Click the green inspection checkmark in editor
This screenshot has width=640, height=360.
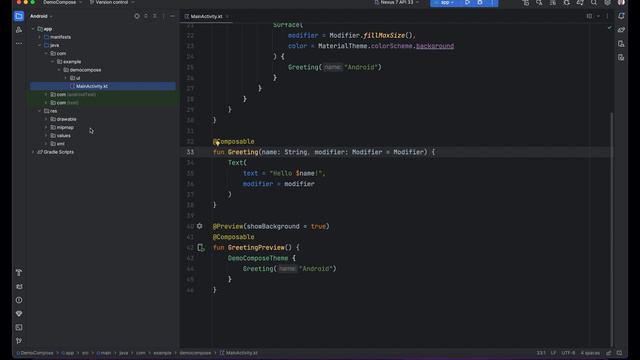pos(609,28)
